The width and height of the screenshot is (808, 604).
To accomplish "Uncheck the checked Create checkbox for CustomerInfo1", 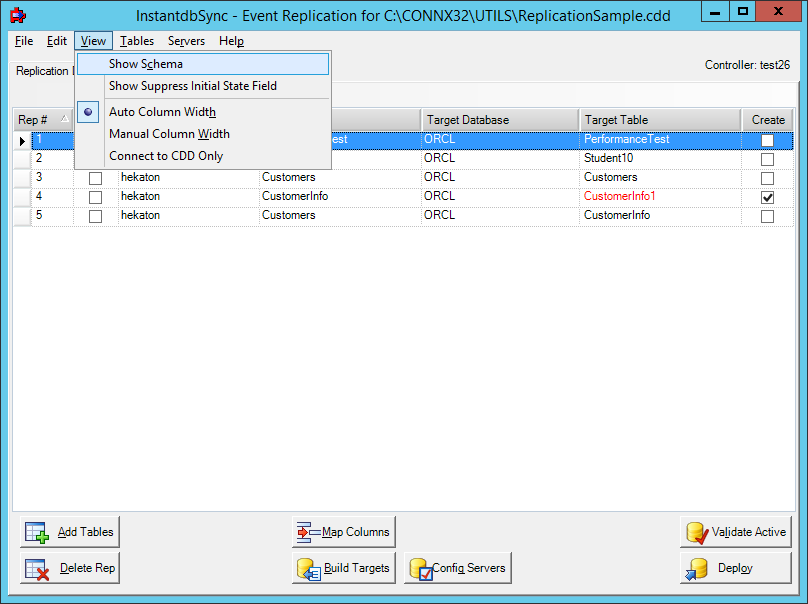I will (x=767, y=196).
